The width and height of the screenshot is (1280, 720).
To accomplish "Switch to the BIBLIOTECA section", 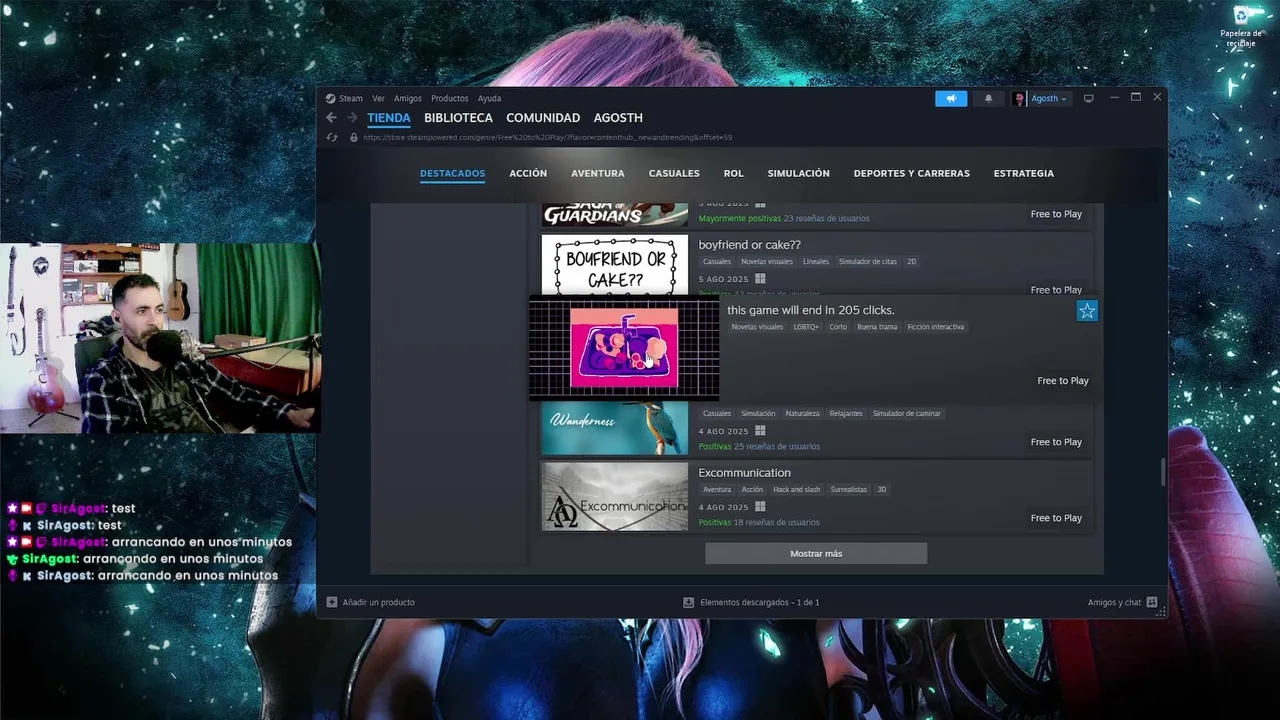I will (458, 118).
